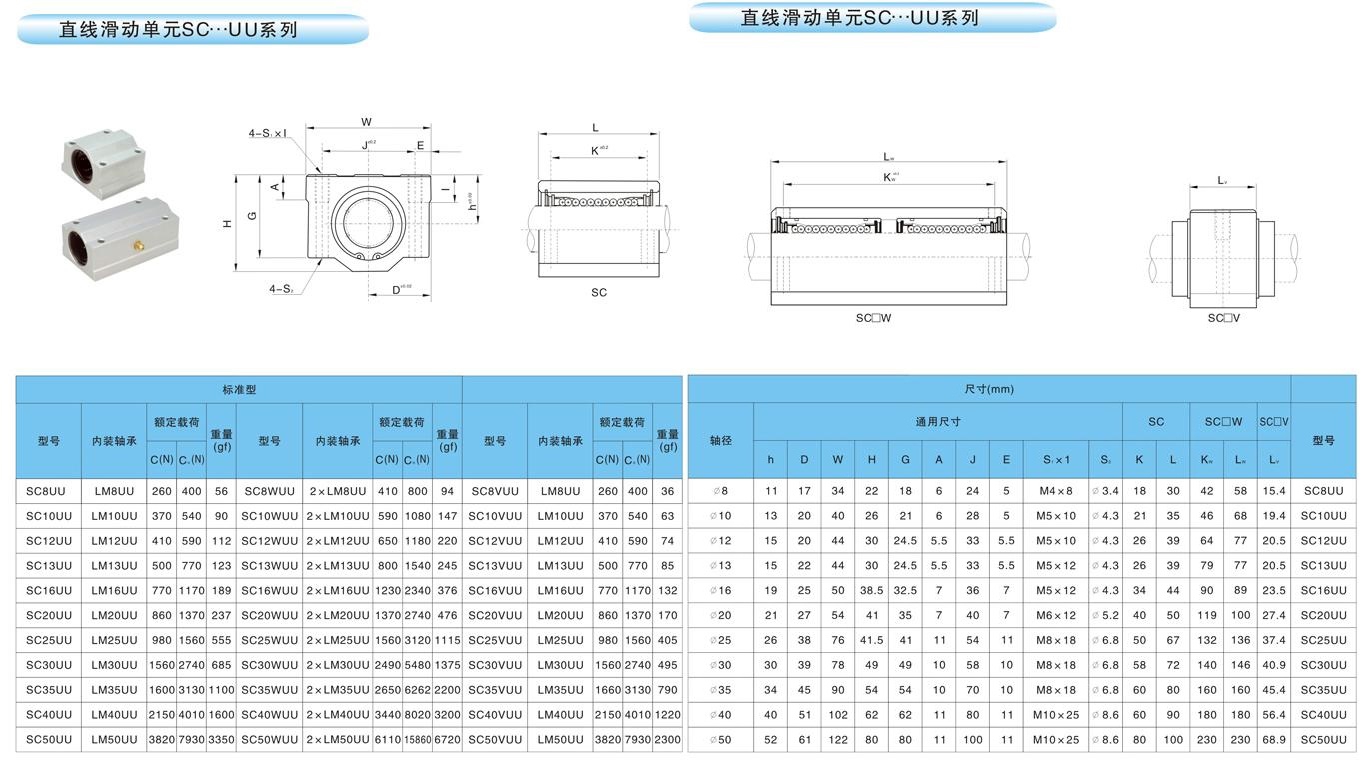Click the 6720 weight value

(x=448, y=740)
